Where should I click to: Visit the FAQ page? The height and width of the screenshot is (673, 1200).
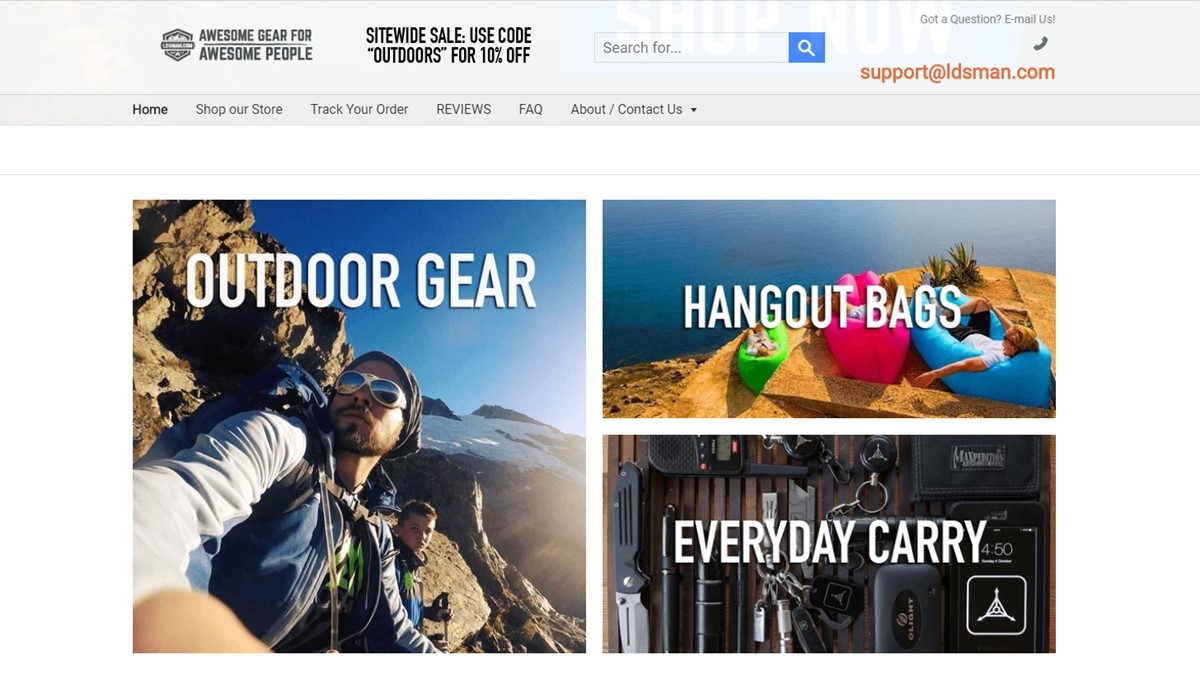pos(531,110)
